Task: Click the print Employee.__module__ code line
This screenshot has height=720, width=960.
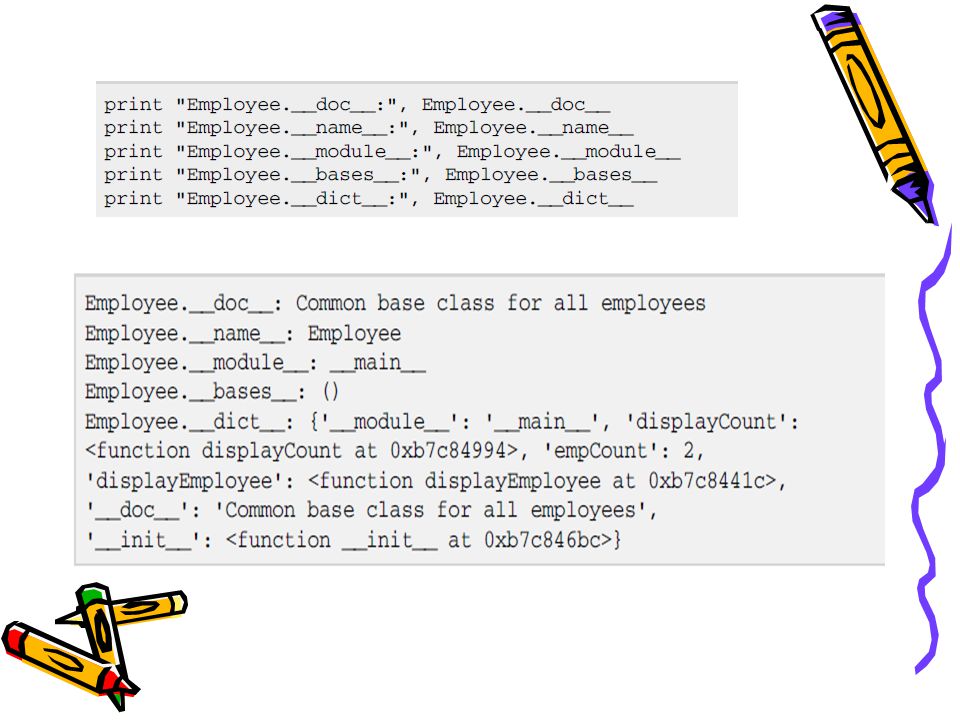Action: pos(392,151)
